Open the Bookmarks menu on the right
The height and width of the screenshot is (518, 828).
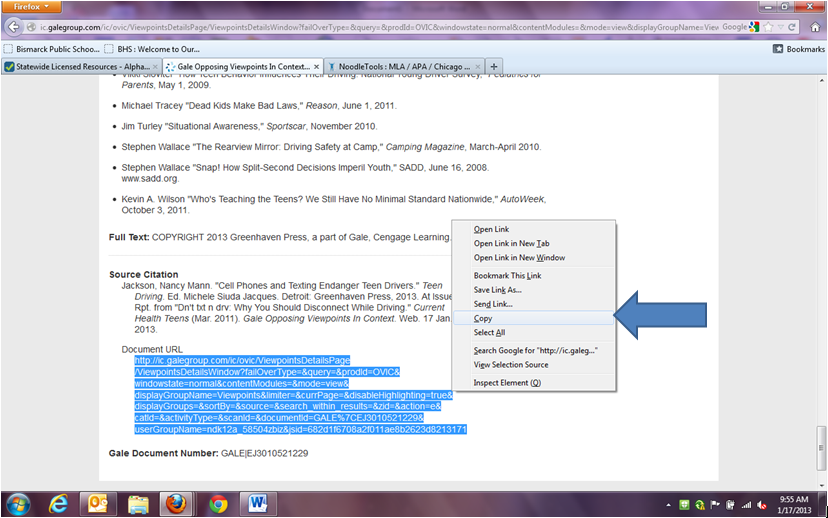click(798, 48)
